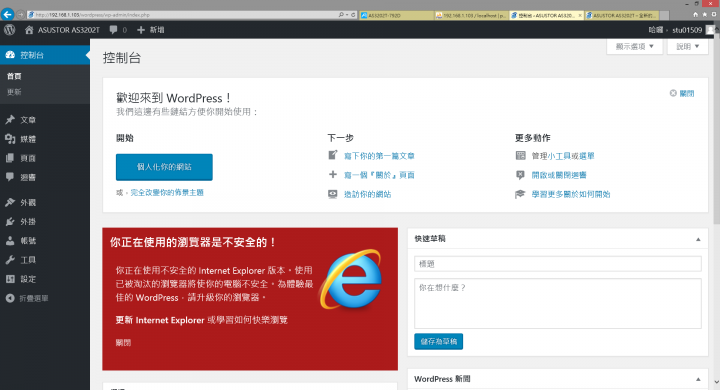Open the 工具 wrench icon
Viewport: 720px width, 390px height.
coord(10,260)
